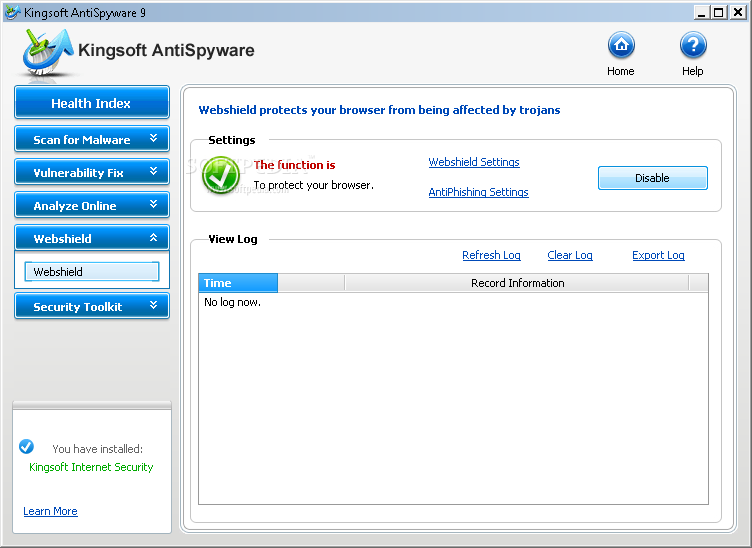
Task: Select the Webshield sub-item in sidebar
Action: point(92,271)
